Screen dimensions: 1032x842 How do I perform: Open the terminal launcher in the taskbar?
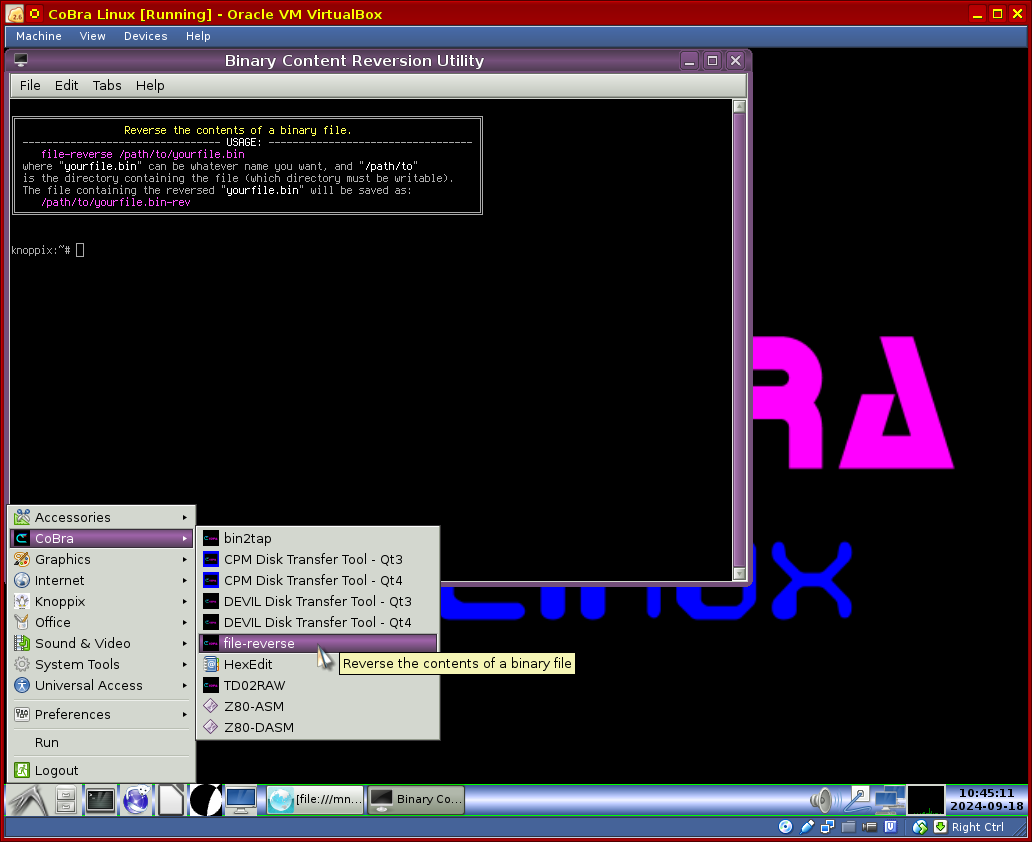(x=100, y=800)
